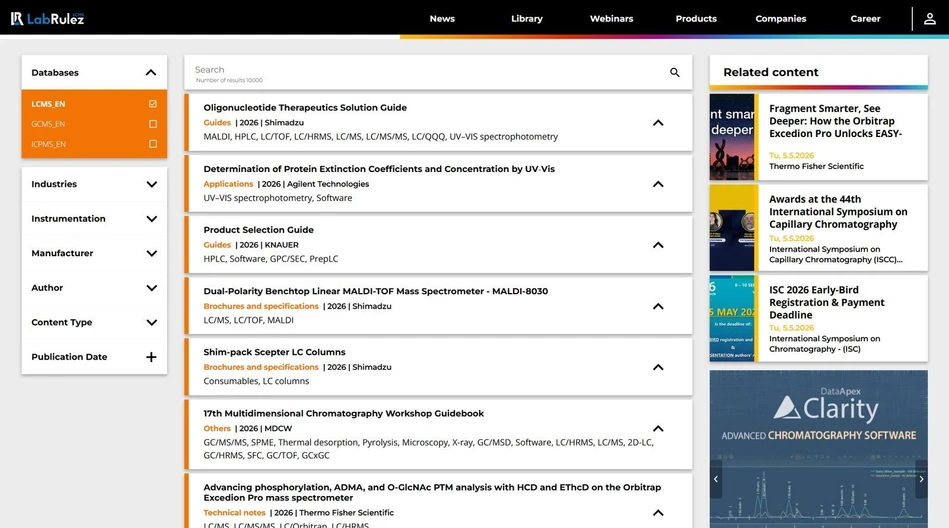
Task: Click the LabRulez logo
Action: tap(47, 19)
